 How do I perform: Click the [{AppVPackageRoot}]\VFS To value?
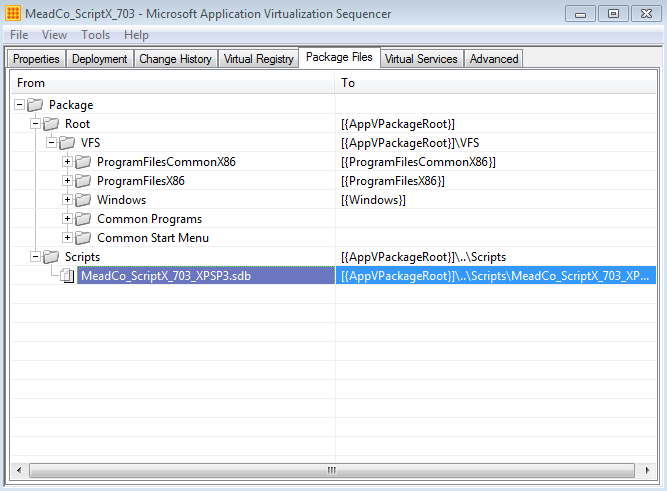410,143
